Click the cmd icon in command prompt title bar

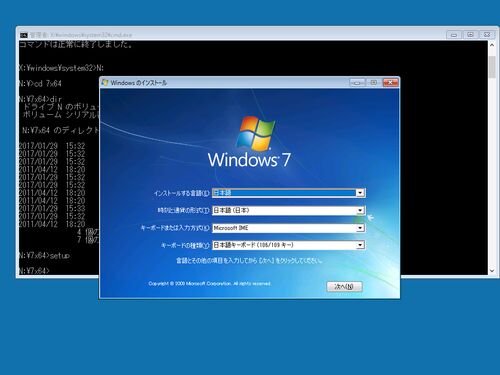(24, 35)
